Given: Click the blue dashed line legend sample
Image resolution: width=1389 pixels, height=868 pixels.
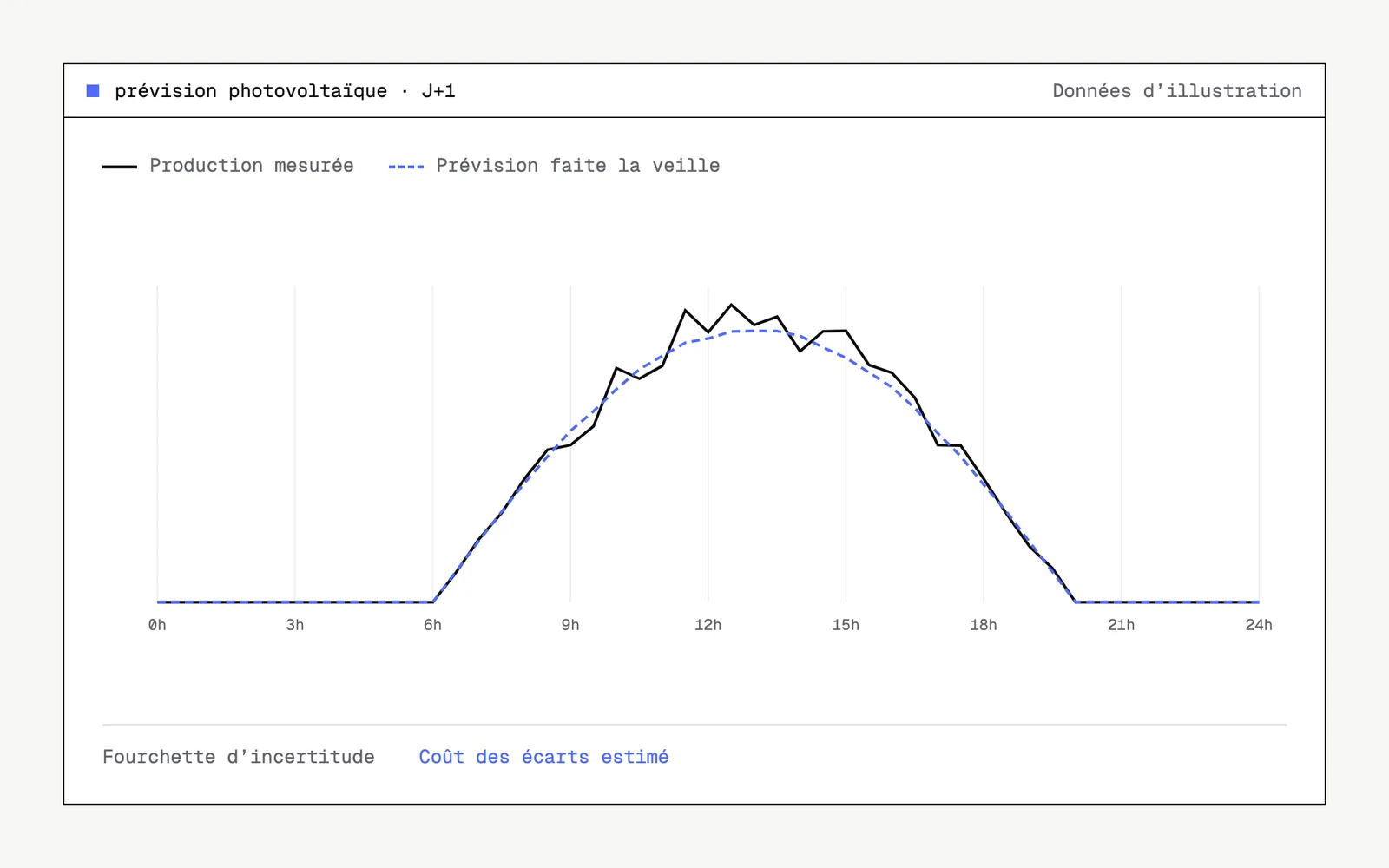Looking at the screenshot, I should (x=406, y=167).
